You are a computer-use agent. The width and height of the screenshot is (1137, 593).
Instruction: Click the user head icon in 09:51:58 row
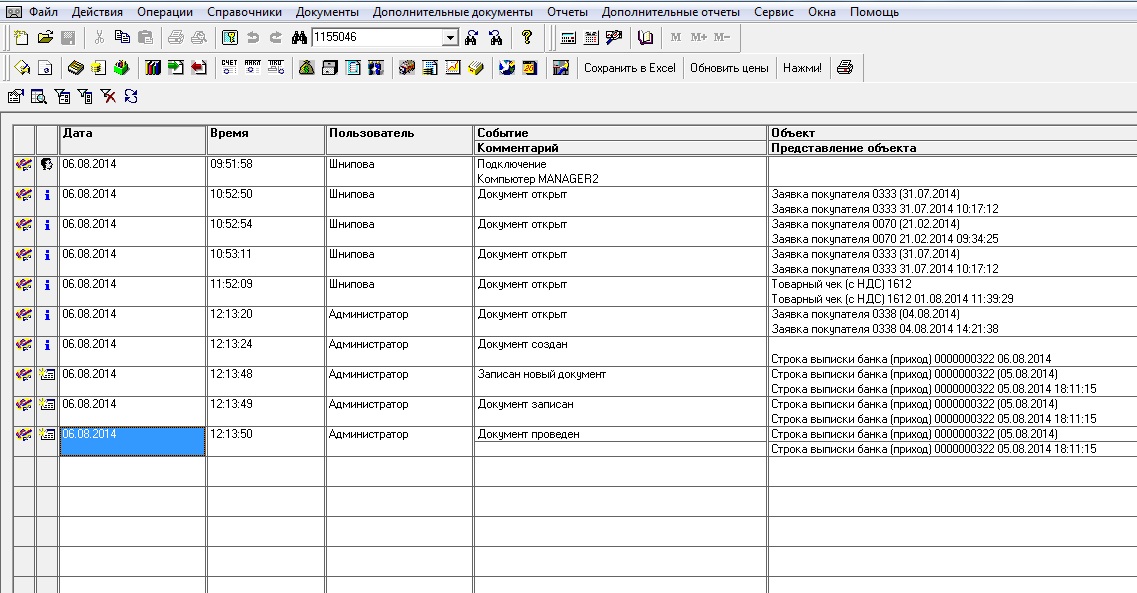[x=47, y=165]
